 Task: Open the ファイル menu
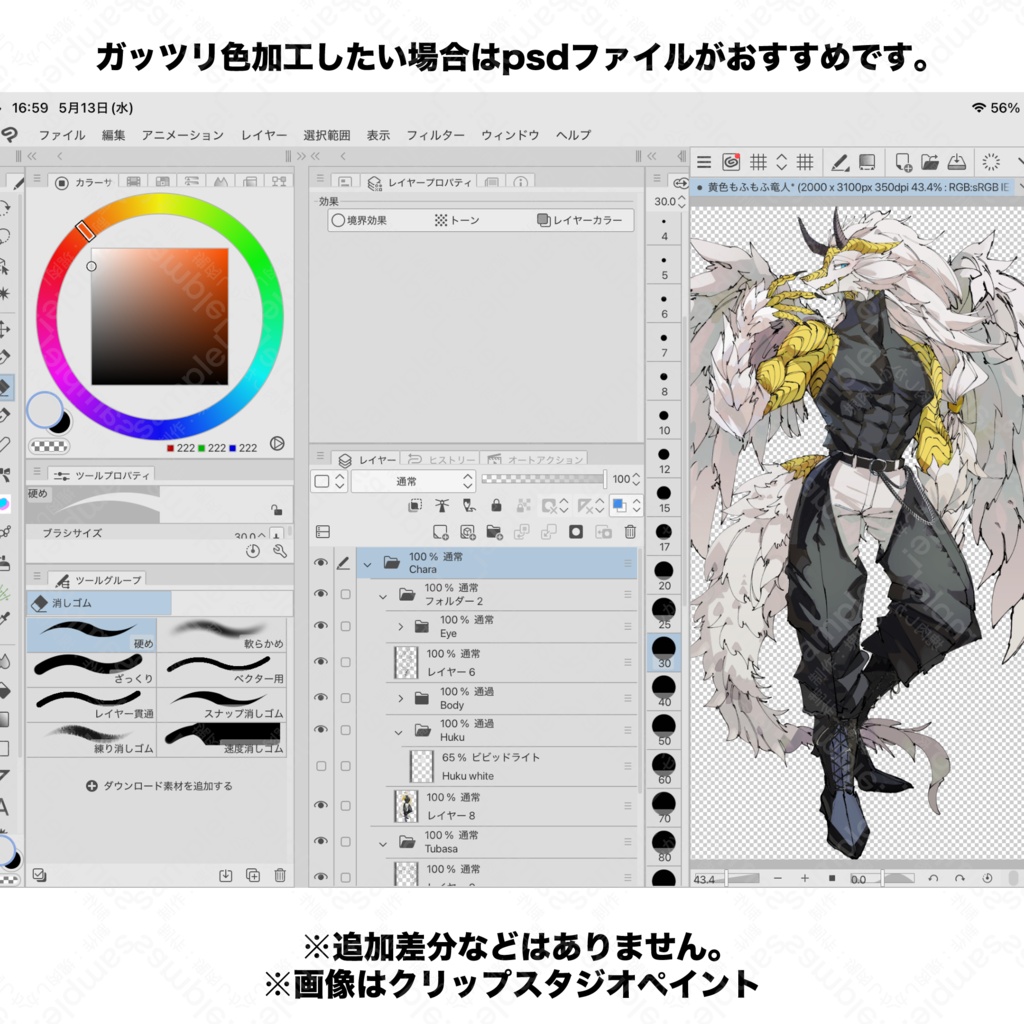pyautogui.click(x=62, y=135)
